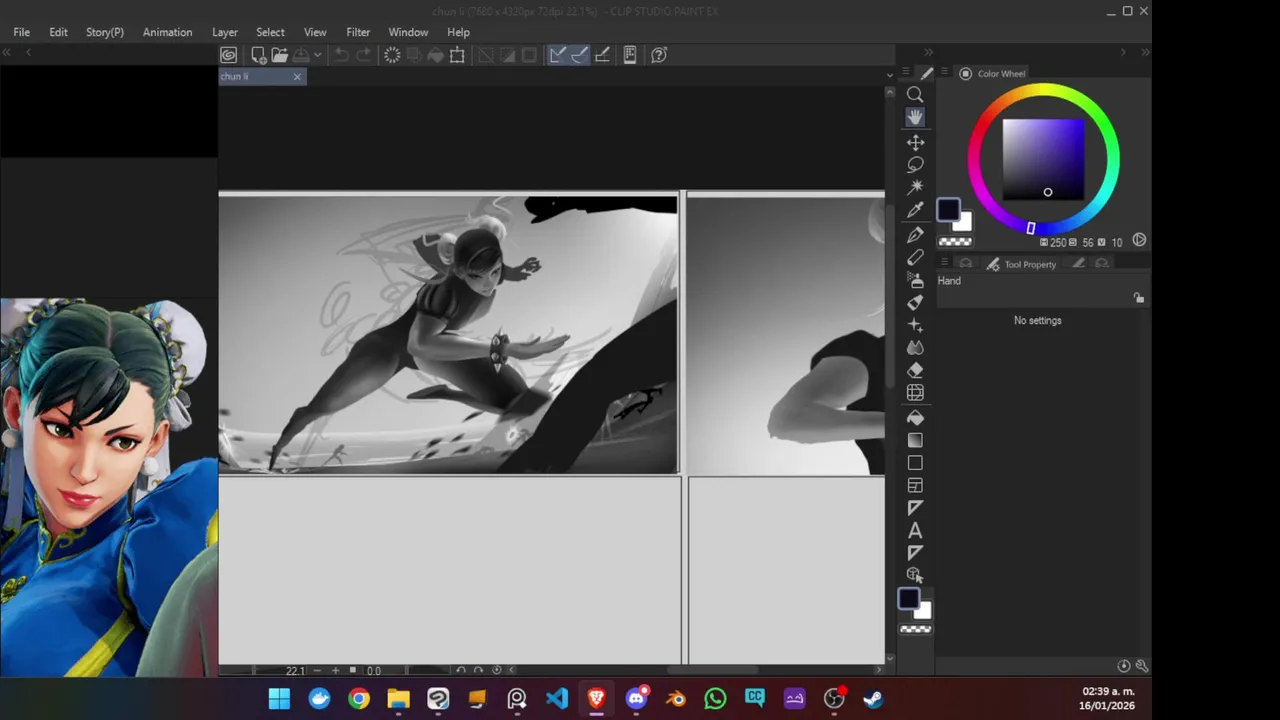This screenshot has height=720, width=1280.
Task: Open the tool palette menu
Action: tap(905, 72)
